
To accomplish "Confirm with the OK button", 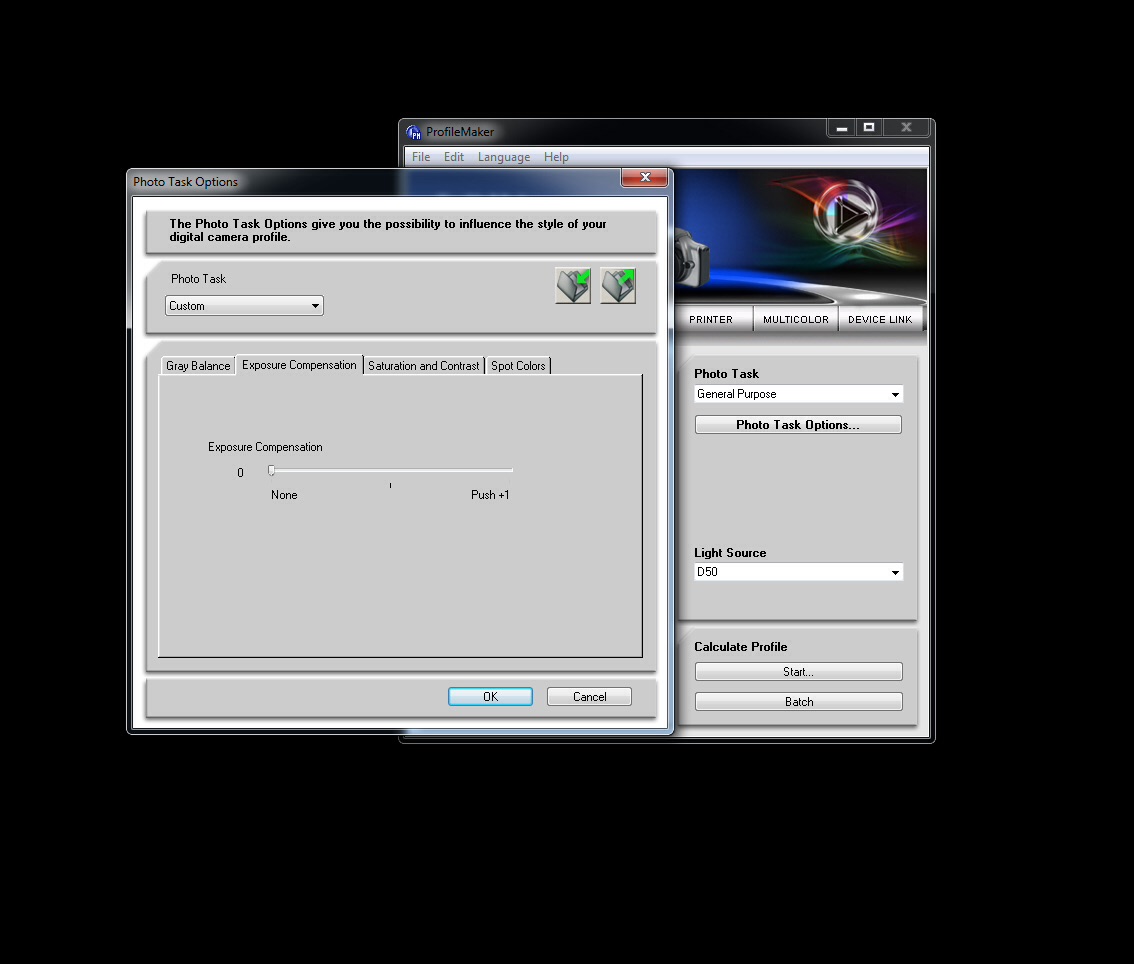I will coord(490,696).
